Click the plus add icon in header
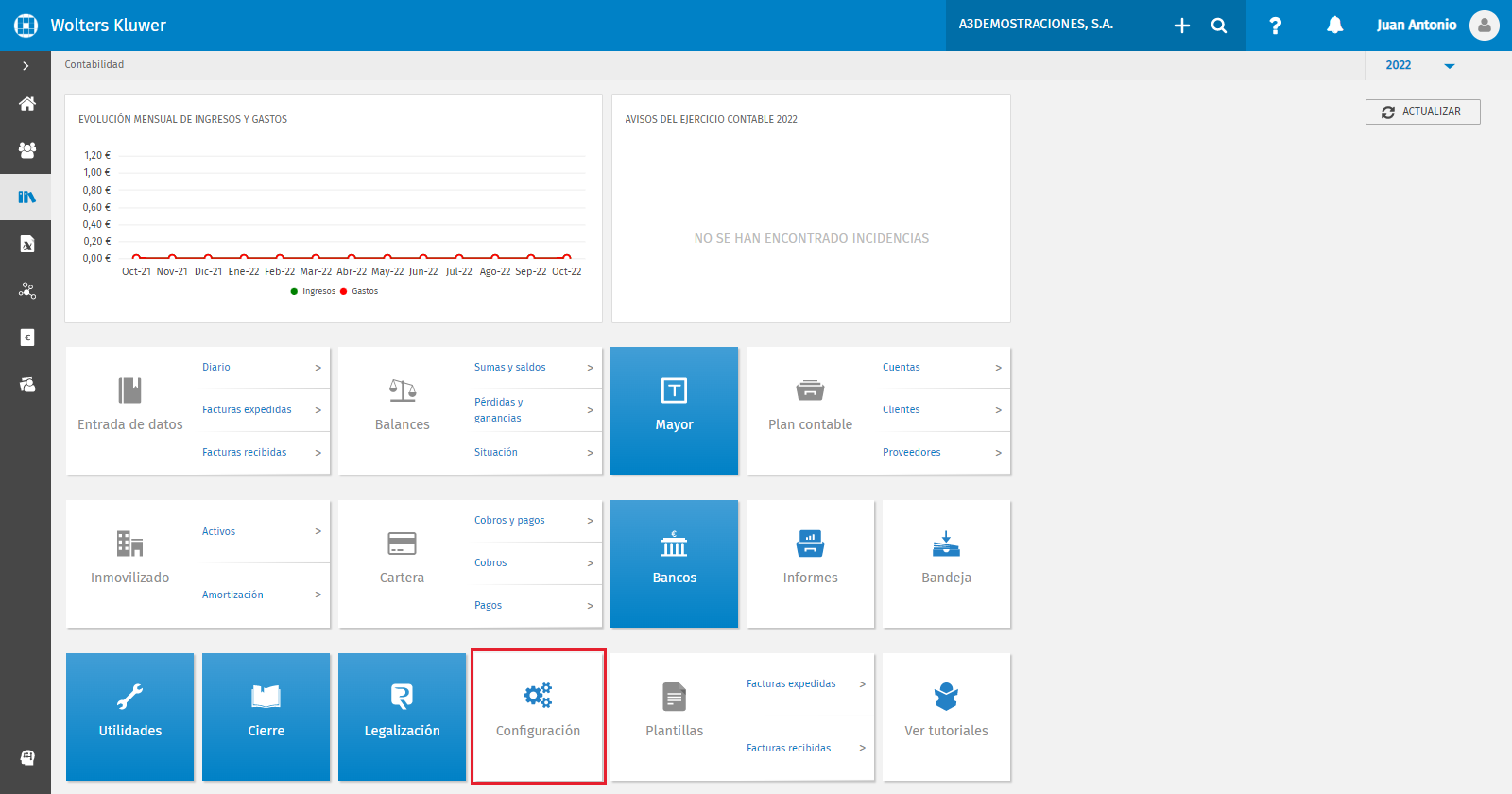The image size is (1512, 794). [1182, 26]
